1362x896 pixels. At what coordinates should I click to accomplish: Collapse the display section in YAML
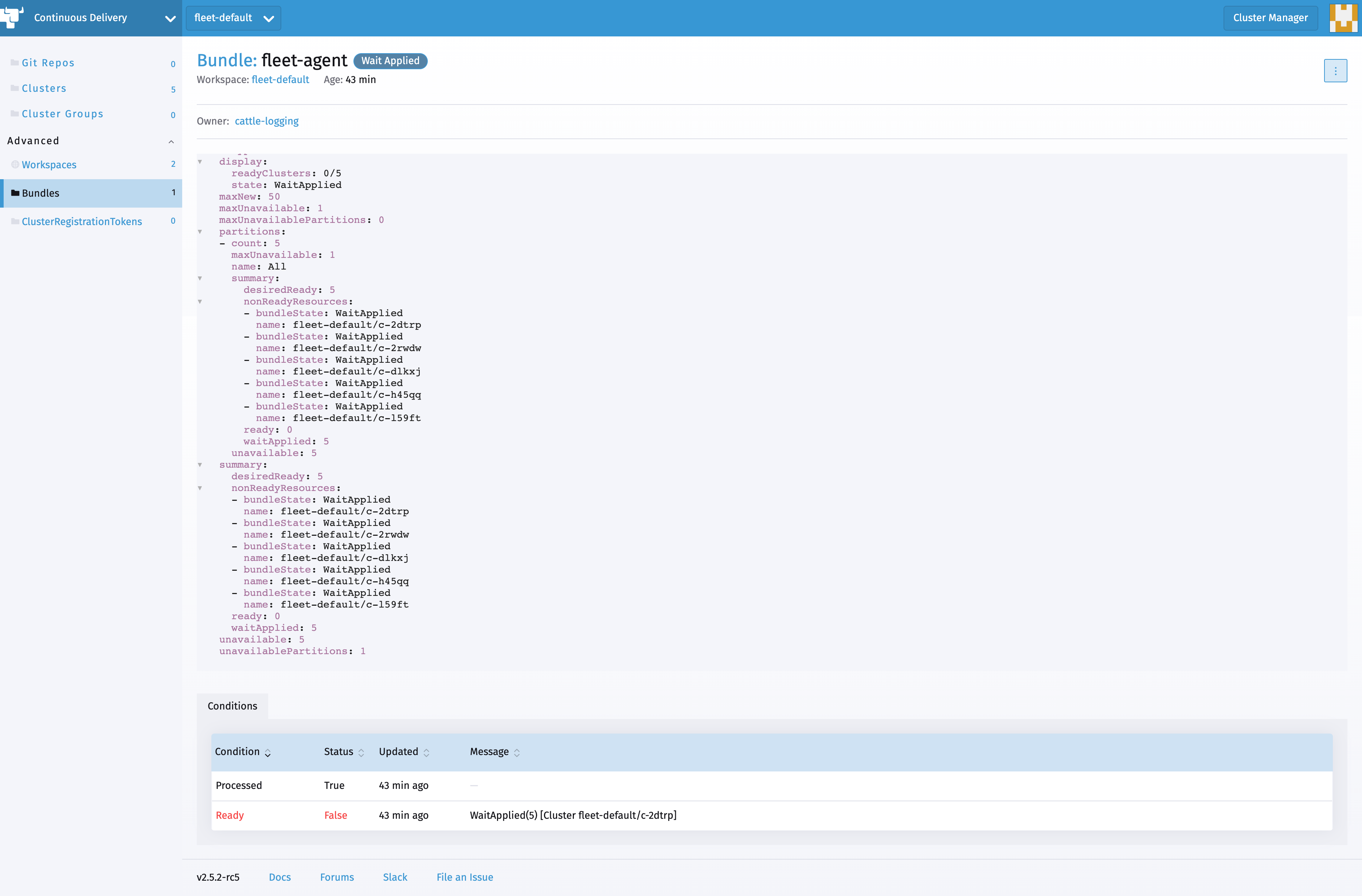point(200,161)
